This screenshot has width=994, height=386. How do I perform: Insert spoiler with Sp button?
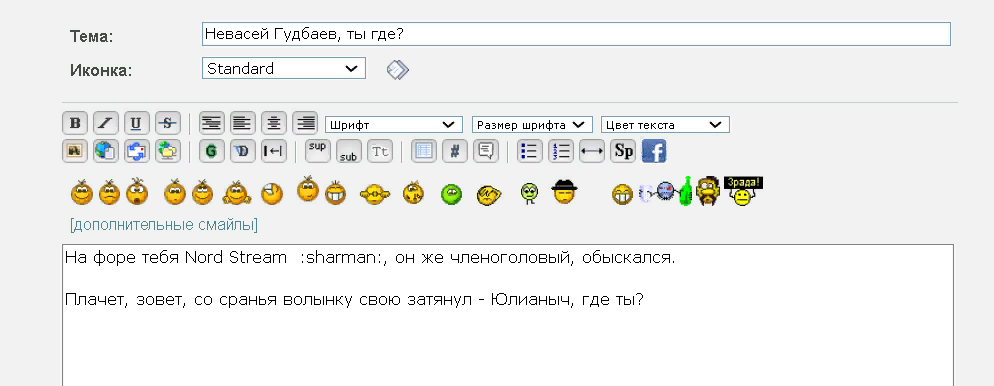click(x=623, y=151)
